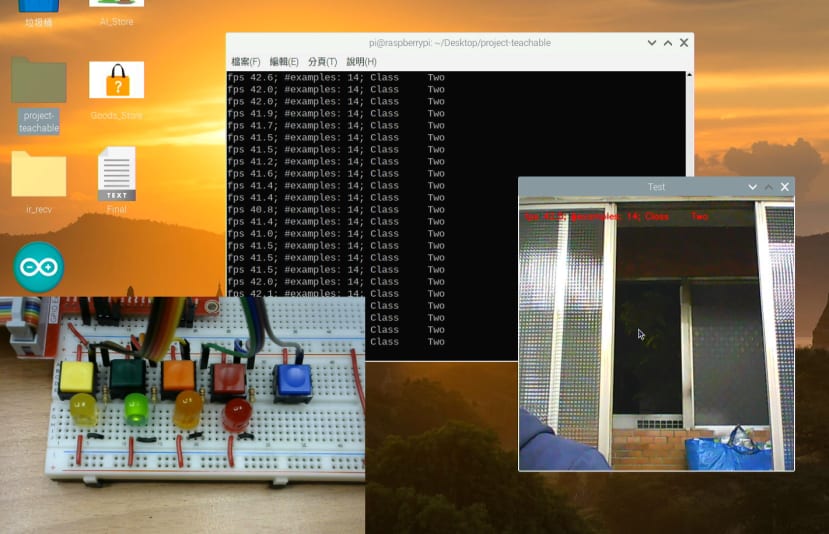This screenshot has height=534, width=829.
Task: Select the ir_recv label under the folder
Action: pyautogui.click(x=39, y=209)
